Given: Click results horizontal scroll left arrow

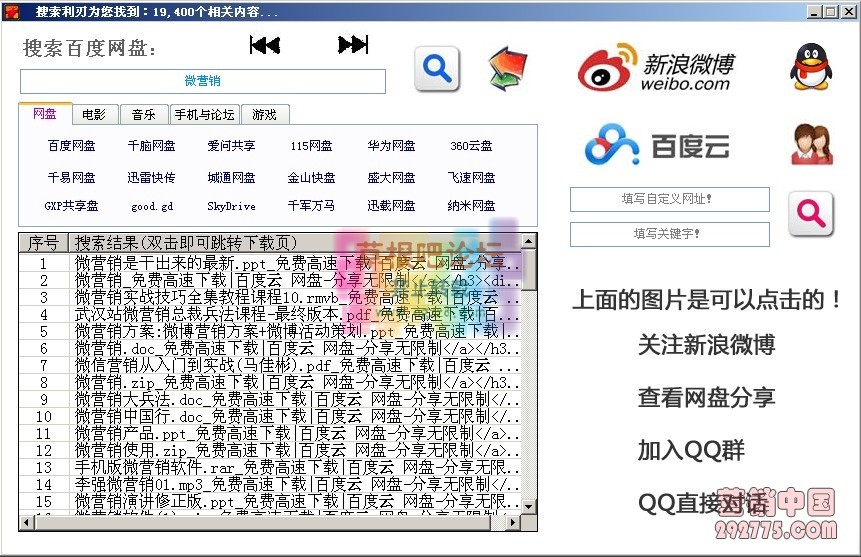Looking at the screenshot, I should tap(26, 522).
